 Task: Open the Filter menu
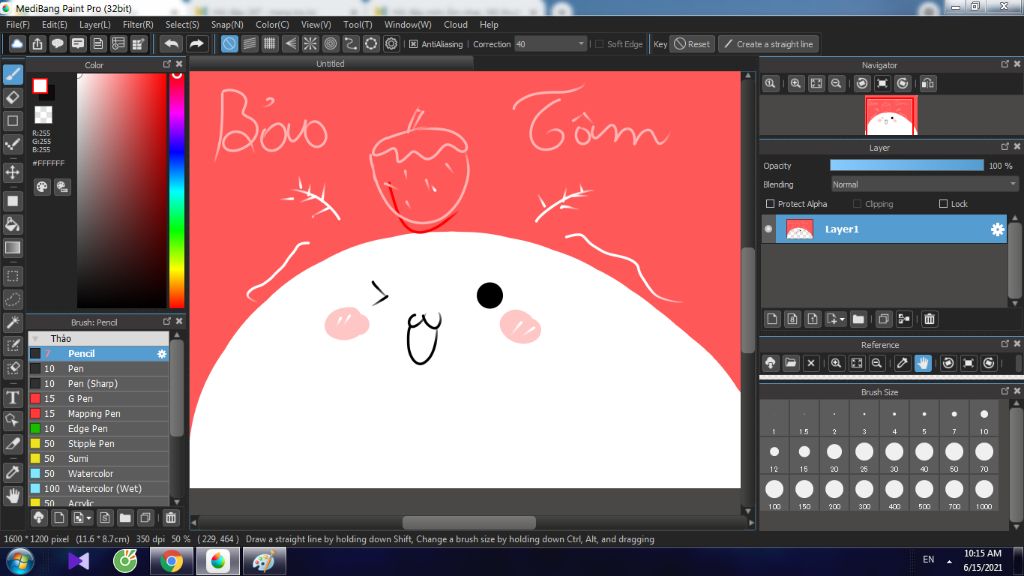[x=138, y=24]
